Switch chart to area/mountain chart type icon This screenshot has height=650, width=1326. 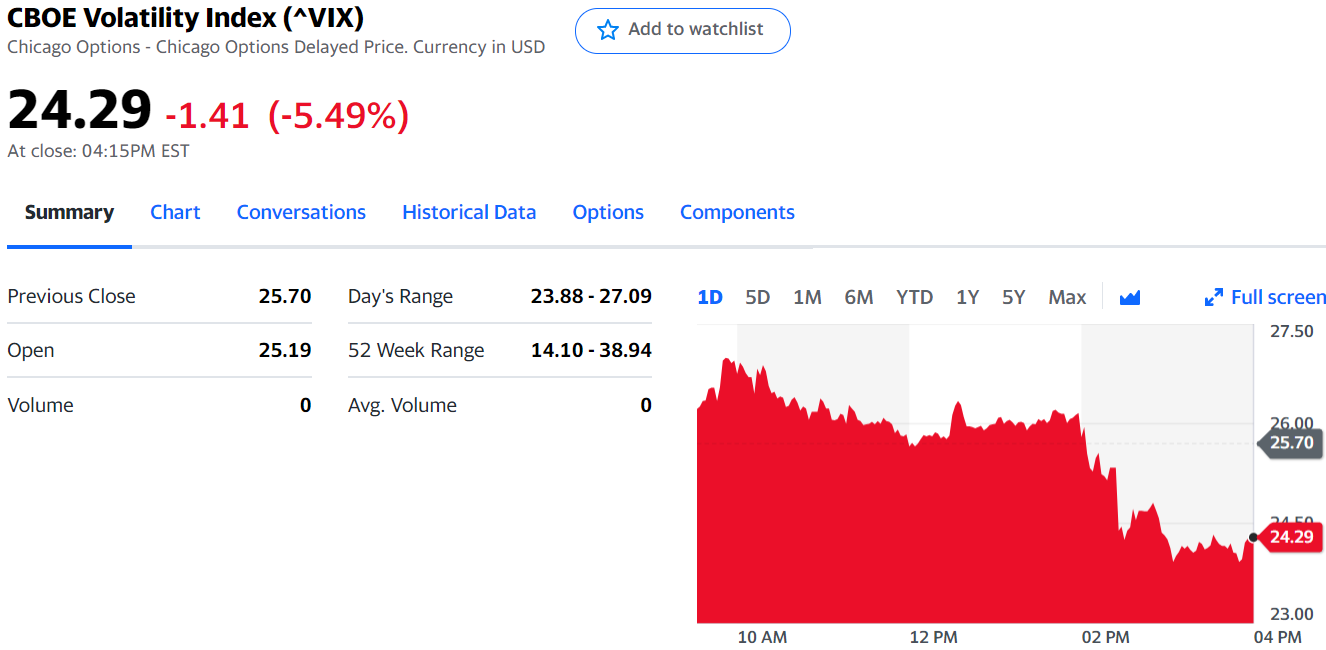(x=1130, y=297)
